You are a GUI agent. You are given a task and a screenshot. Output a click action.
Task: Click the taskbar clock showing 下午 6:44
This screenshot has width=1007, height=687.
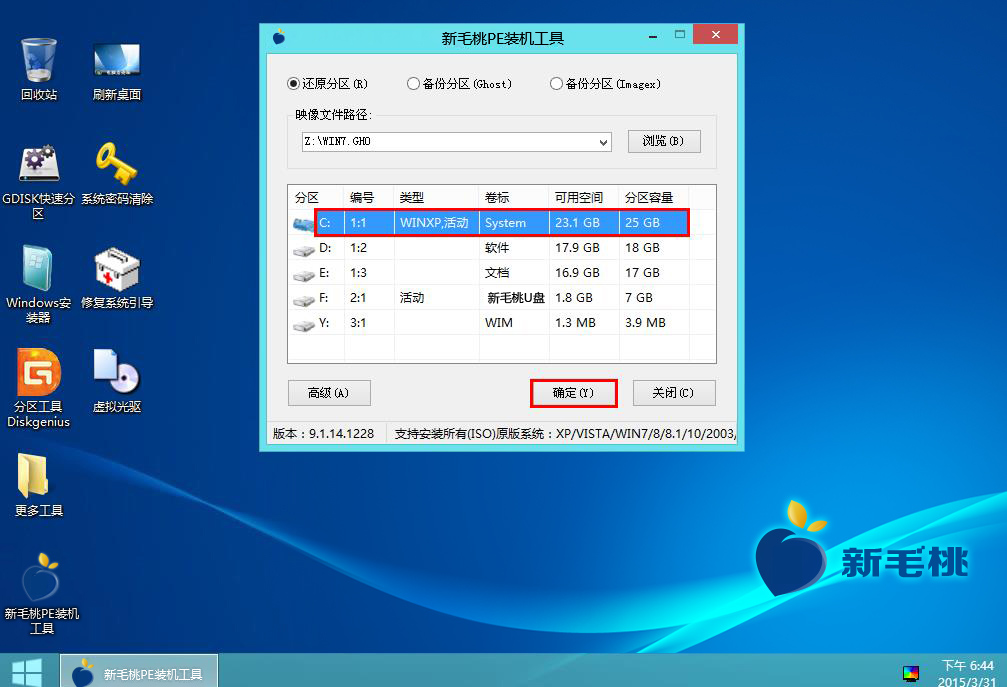pos(967,673)
